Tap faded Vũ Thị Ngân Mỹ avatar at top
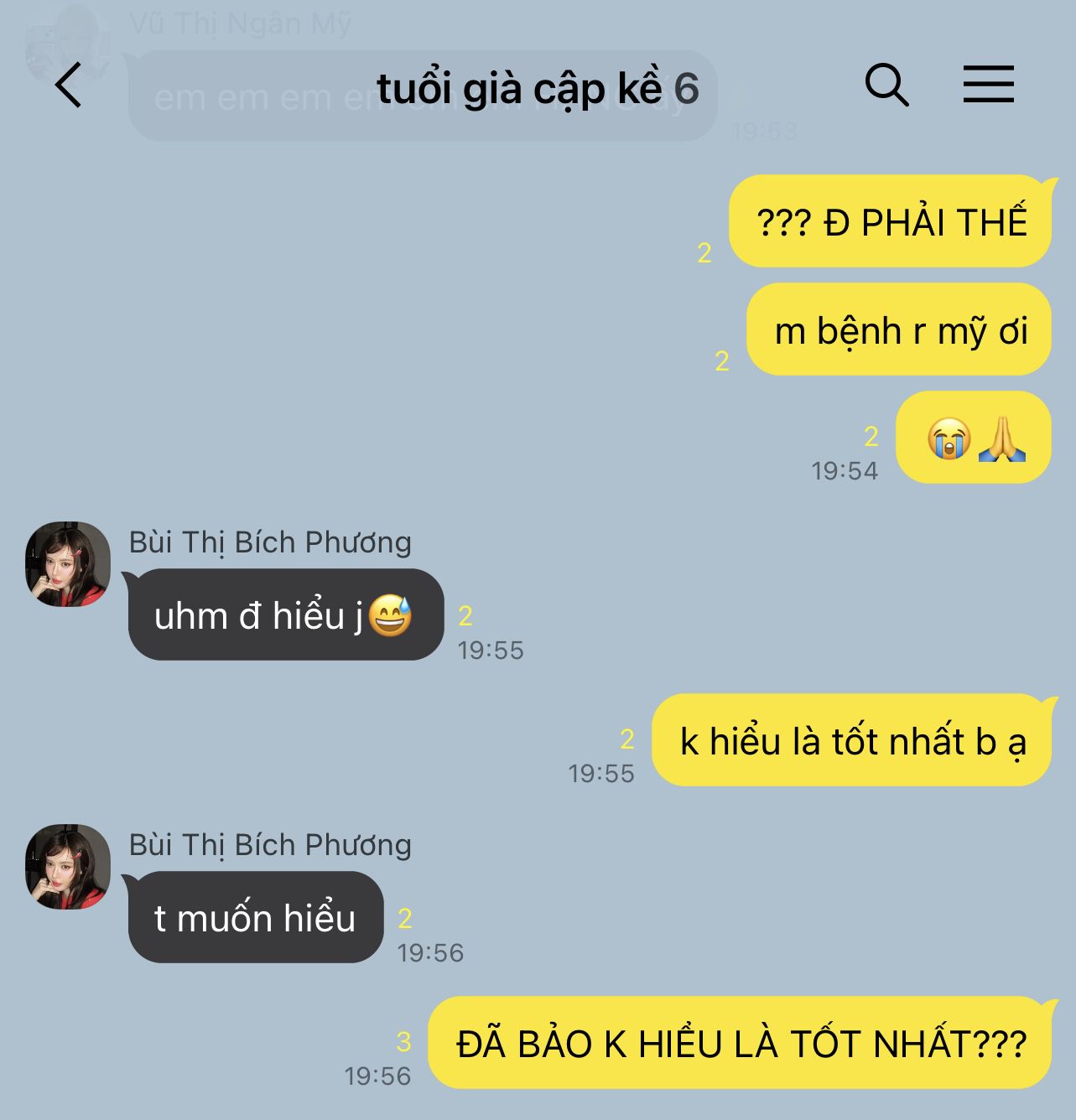 coord(68,42)
